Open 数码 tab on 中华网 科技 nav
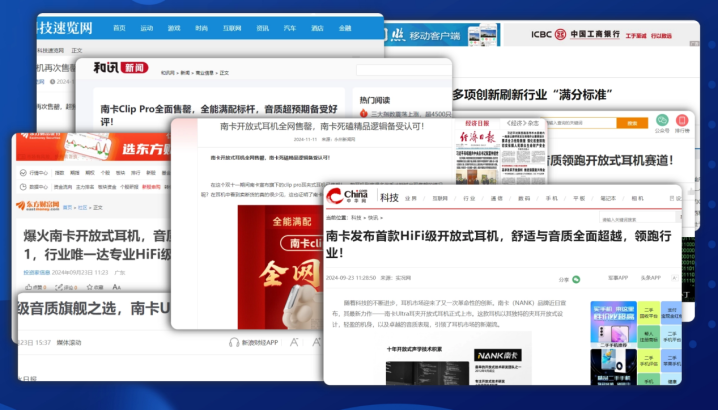 [x=524, y=198]
